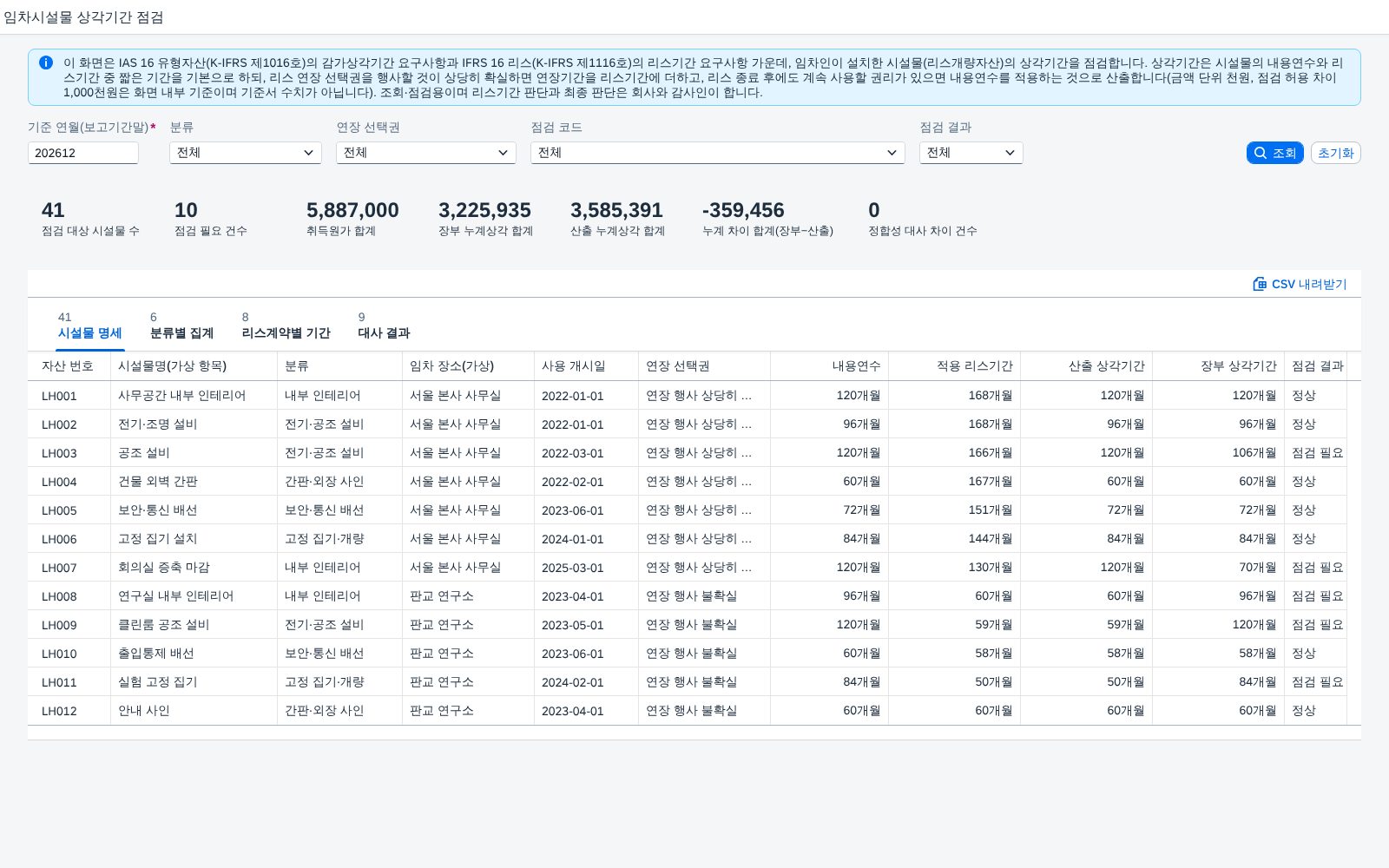Select the LH012 안내 사인 row
The image size is (1389, 868).
coord(694,711)
